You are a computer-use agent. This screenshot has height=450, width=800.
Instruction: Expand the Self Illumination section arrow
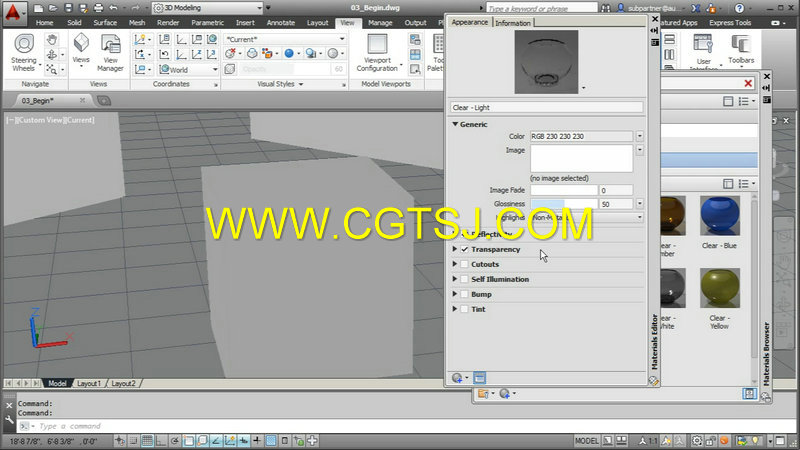click(455, 279)
